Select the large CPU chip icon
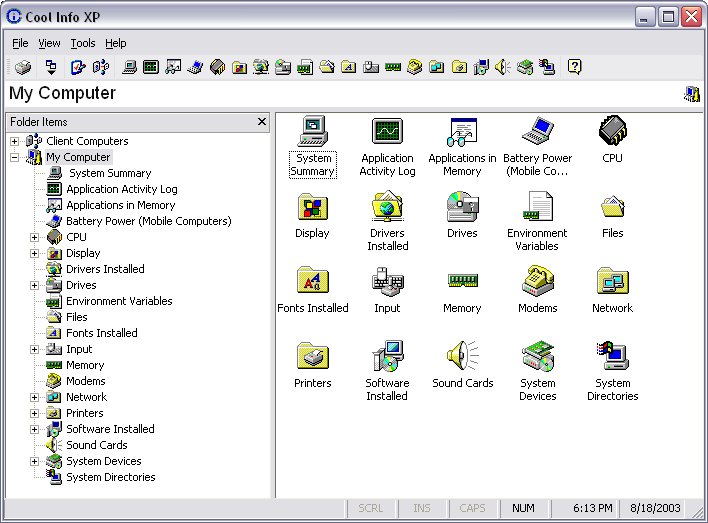The height and width of the screenshot is (523, 708). click(612, 131)
